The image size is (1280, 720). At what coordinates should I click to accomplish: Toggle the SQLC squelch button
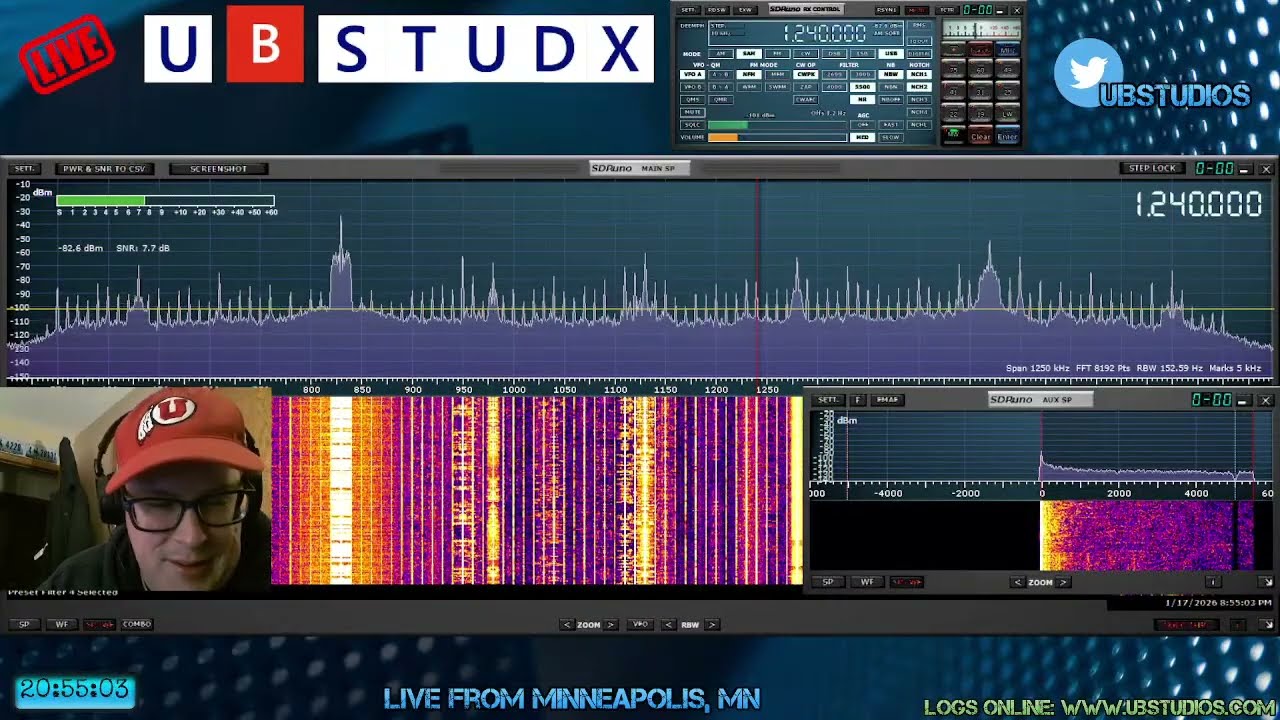[692, 125]
